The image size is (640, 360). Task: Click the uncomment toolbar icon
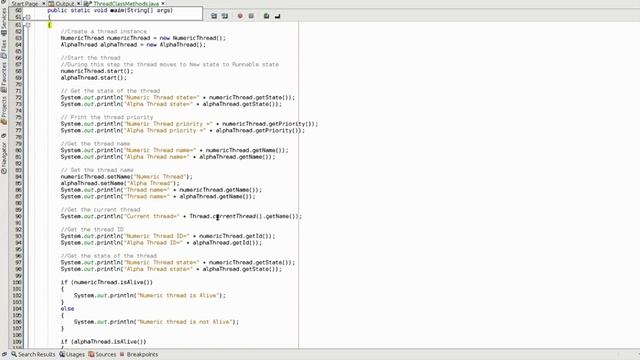pyautogui.click(x=277, y=16)
